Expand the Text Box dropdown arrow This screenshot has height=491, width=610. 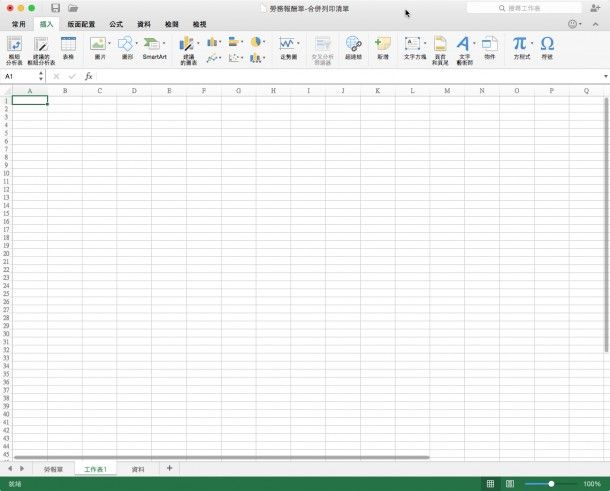click(x=425, y=43)
